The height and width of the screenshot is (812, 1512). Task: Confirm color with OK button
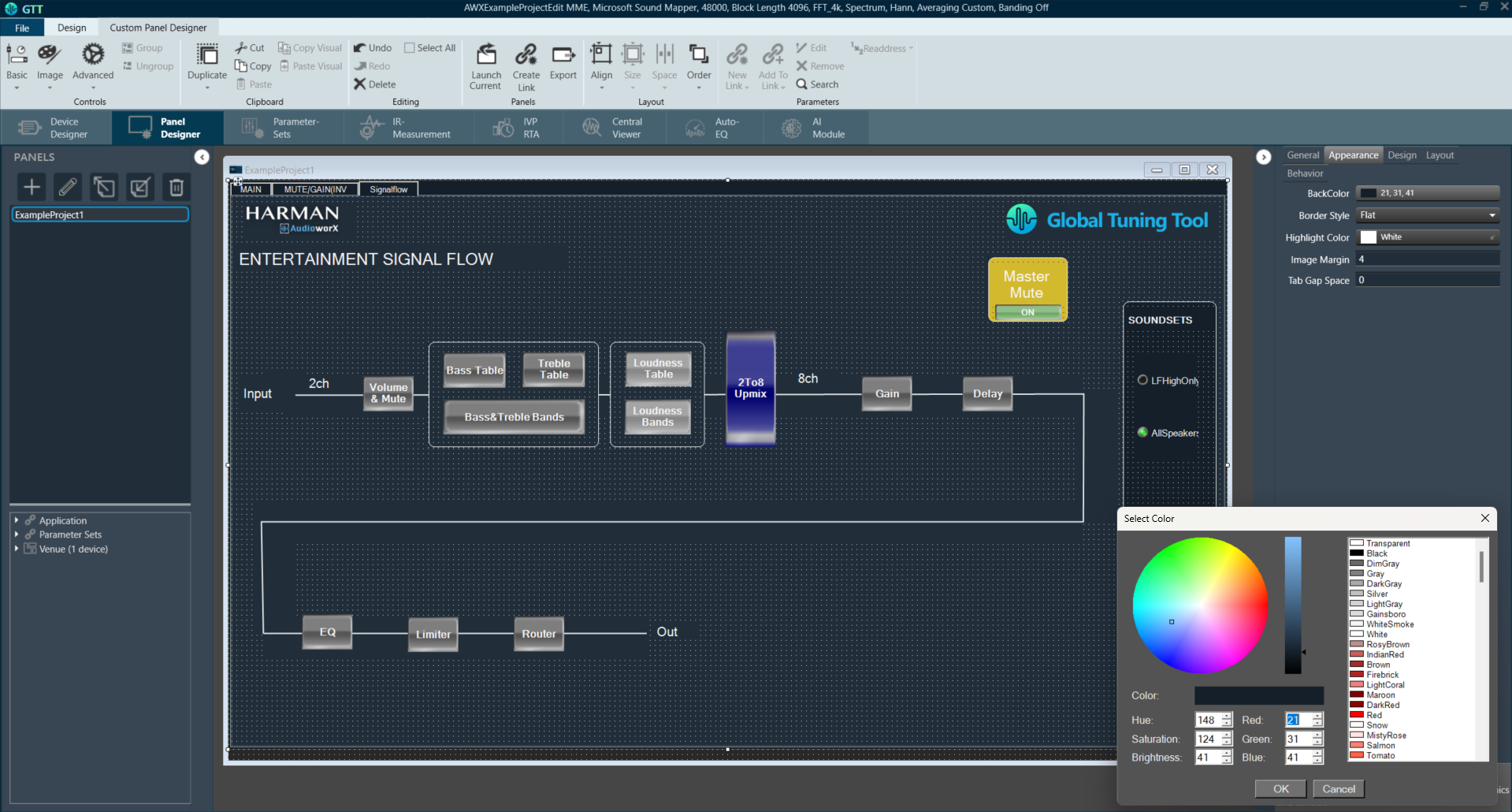click(x=1281, y=788)
